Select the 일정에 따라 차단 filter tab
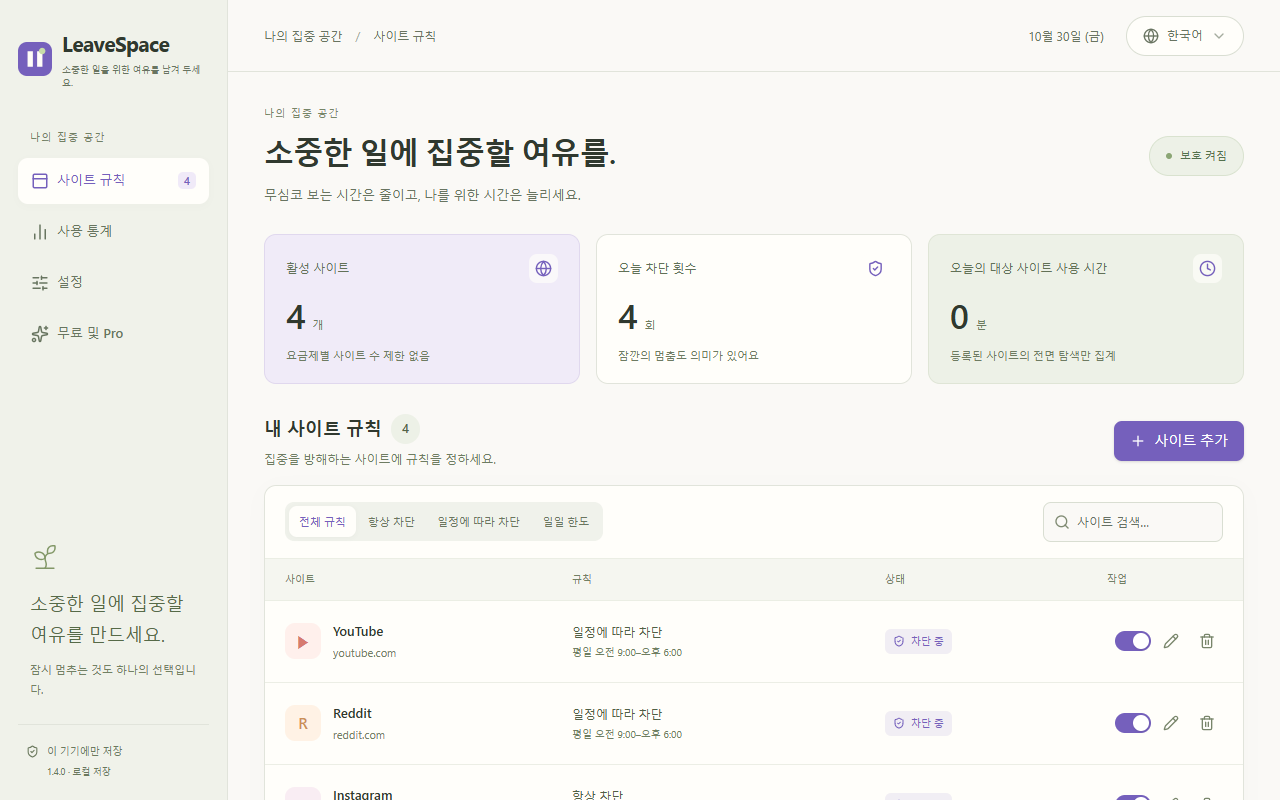The height and width of the screenshot is (800, 1280). coord(479,522)
